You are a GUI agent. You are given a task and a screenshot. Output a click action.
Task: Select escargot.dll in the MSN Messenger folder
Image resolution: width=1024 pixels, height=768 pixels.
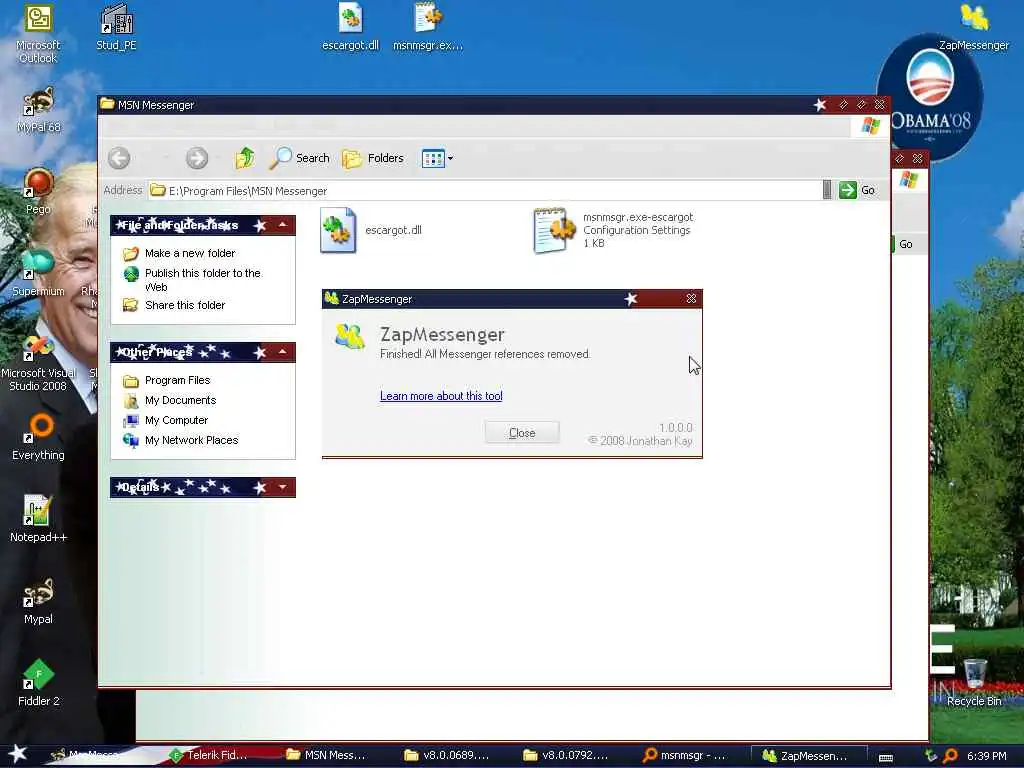pyautogui.click(x=371, y=230)
